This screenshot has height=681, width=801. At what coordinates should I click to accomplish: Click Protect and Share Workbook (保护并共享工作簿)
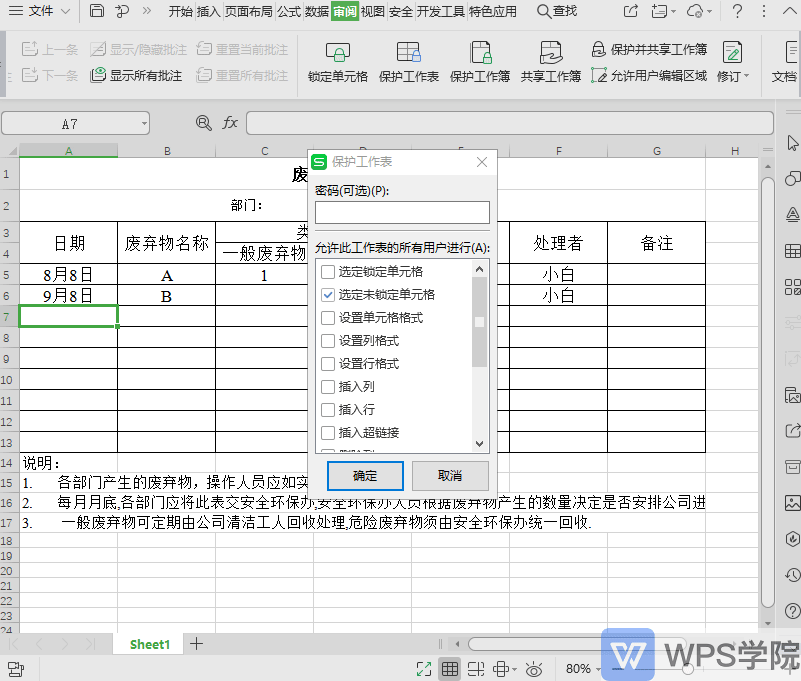click(x=649, y=49)
